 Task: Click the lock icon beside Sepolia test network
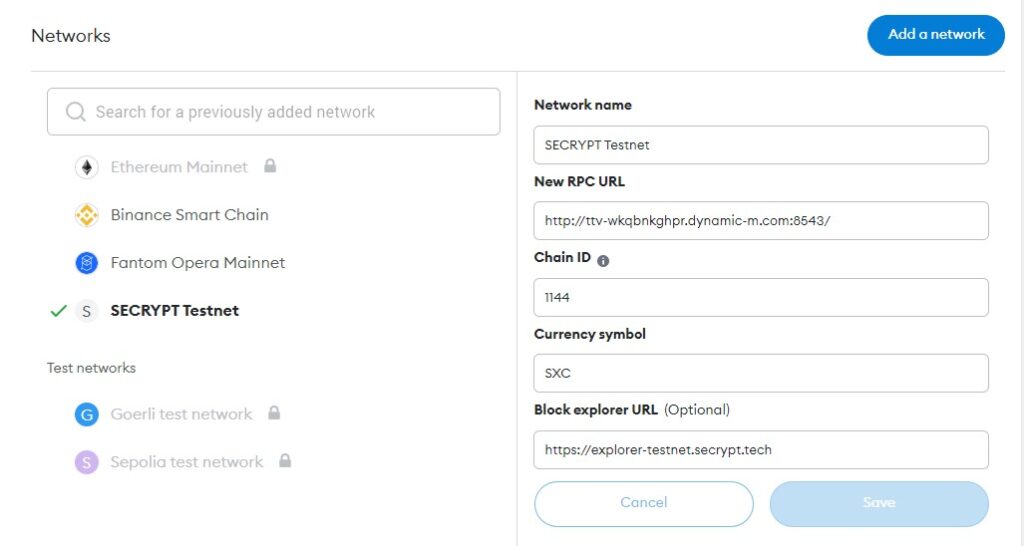point(285,461)
